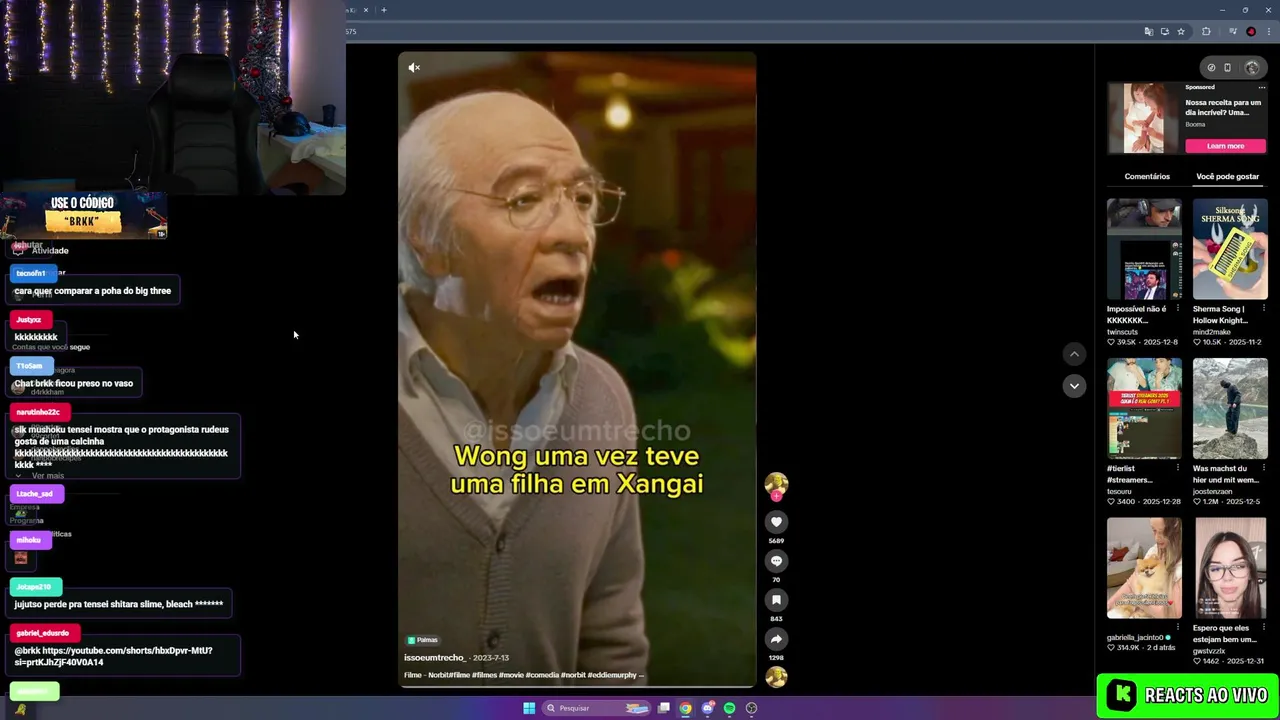The image size is (1280, 720).
Task: Unmute the TikTok video with speaker icon
Action: coord(414,68)
